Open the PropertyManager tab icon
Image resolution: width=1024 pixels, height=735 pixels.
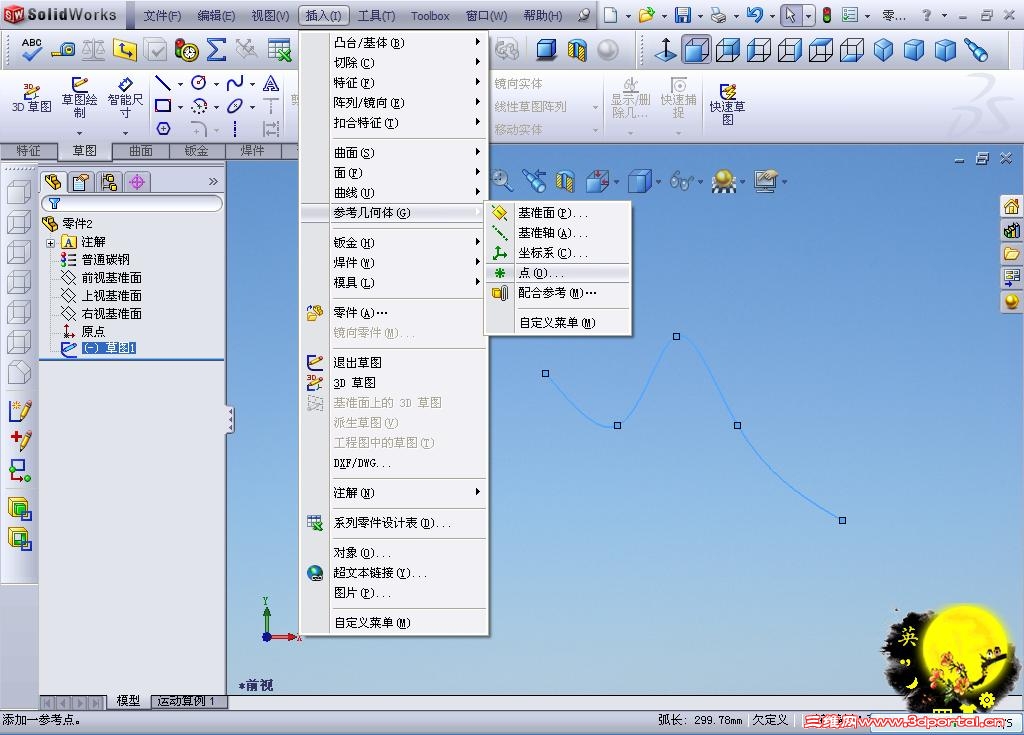81,182
